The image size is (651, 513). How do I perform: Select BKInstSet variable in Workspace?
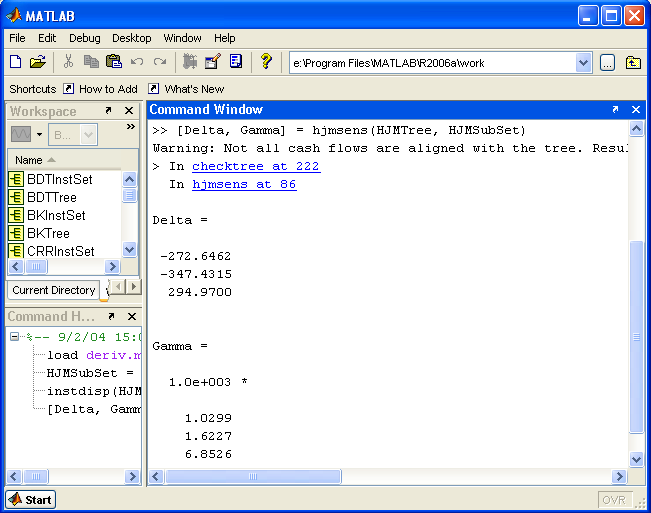[x=56, y=215]
